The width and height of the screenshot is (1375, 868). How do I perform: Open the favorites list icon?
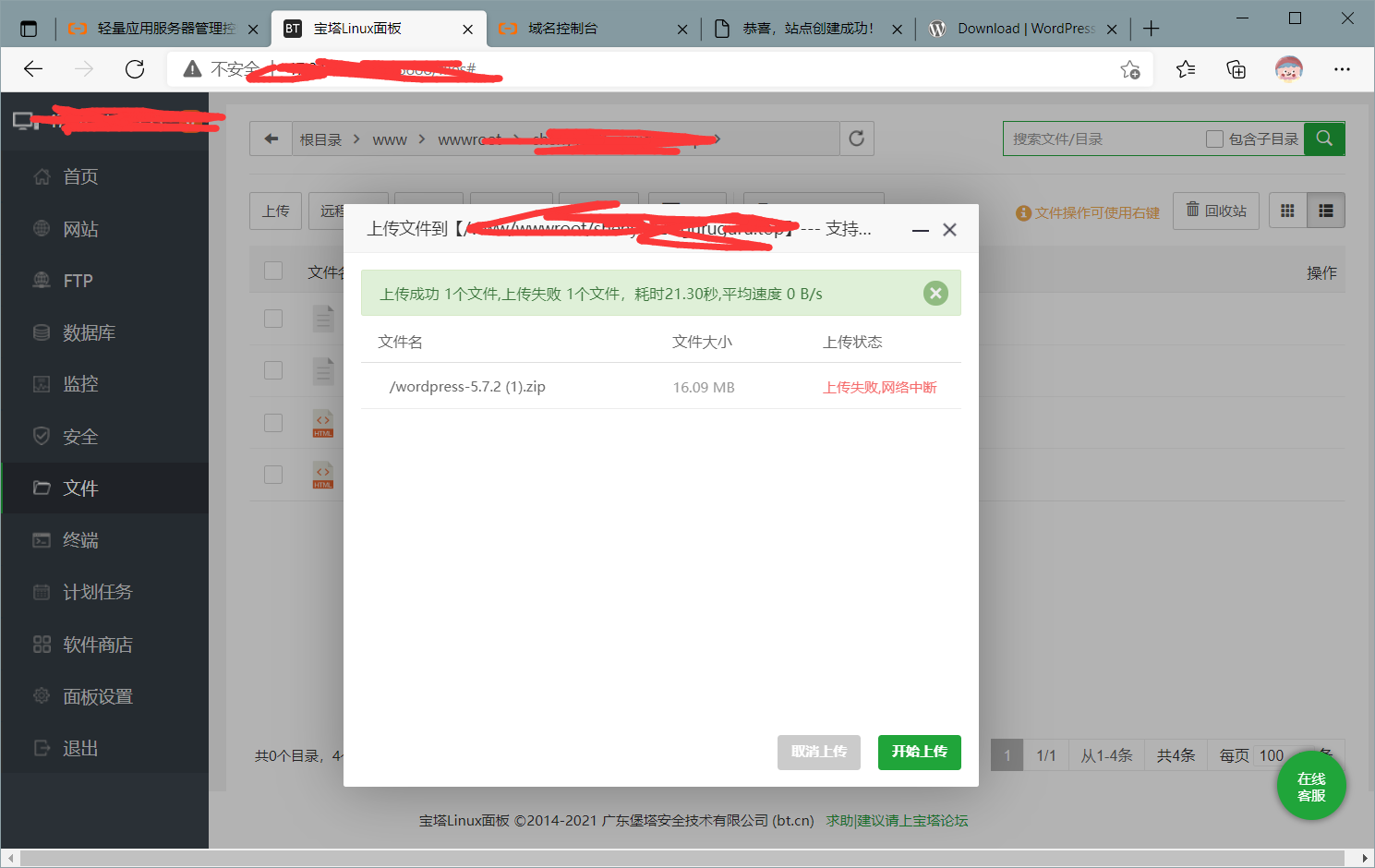(1186, 69)
